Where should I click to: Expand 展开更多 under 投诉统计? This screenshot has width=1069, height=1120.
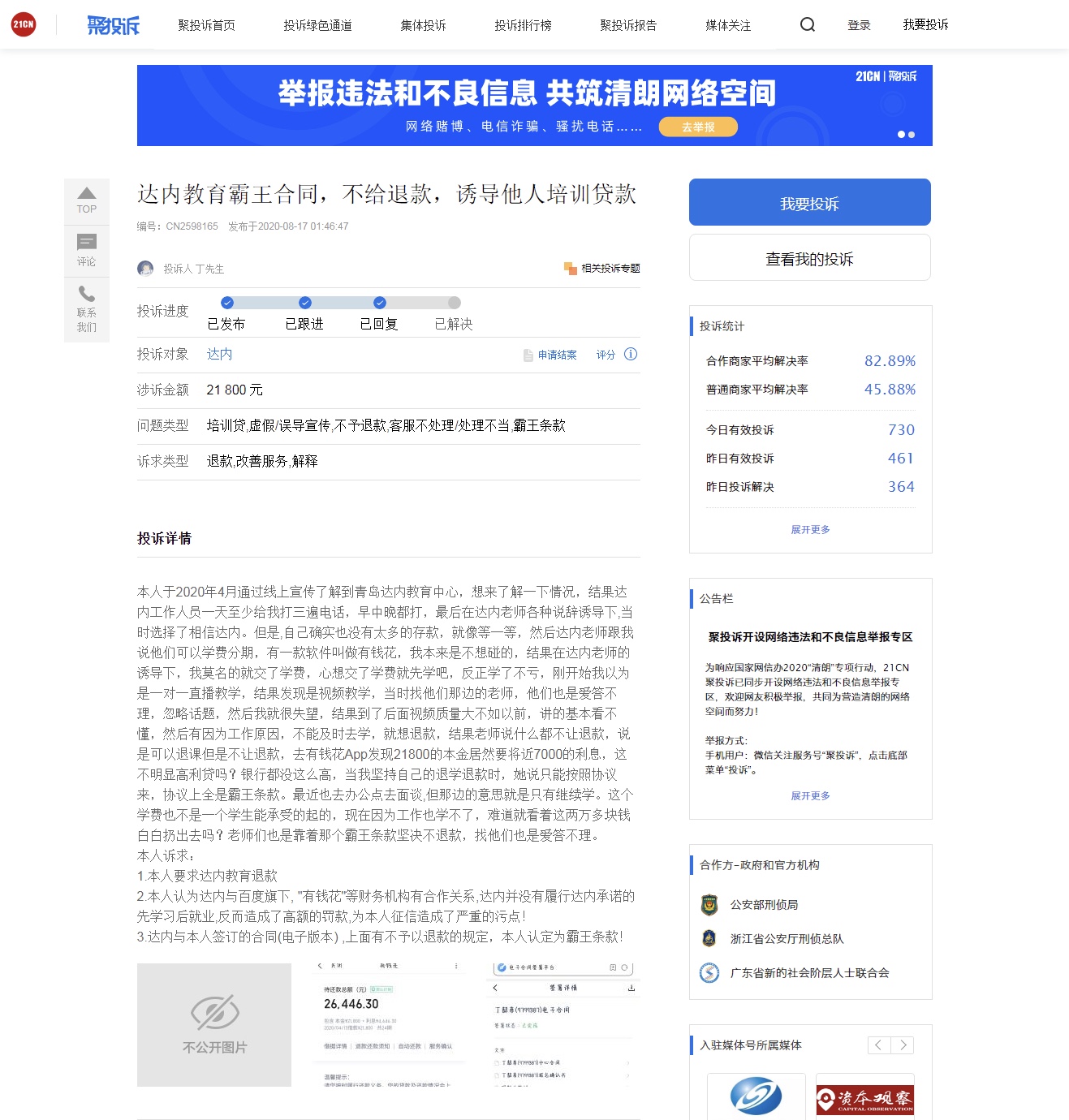pos(811,529)
